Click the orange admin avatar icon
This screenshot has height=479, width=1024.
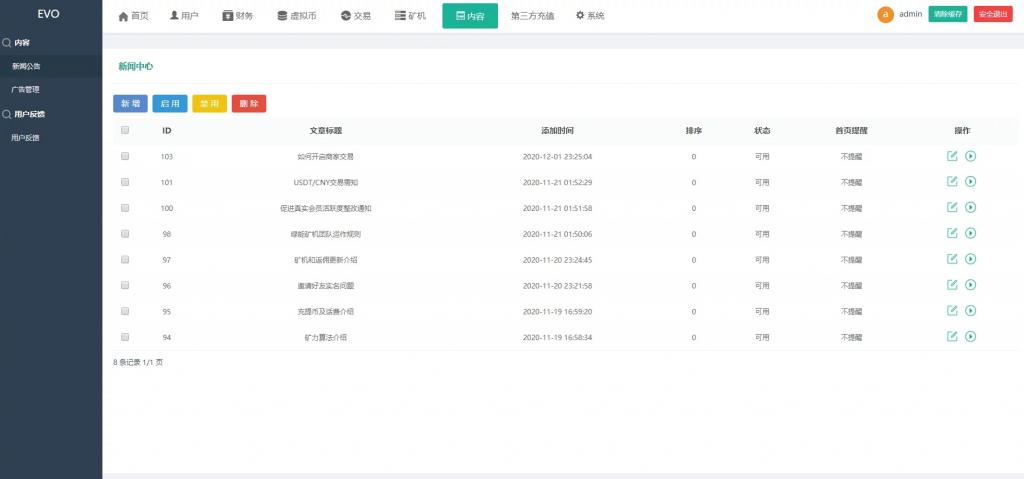pyautogui.click(x=885, y=15)
